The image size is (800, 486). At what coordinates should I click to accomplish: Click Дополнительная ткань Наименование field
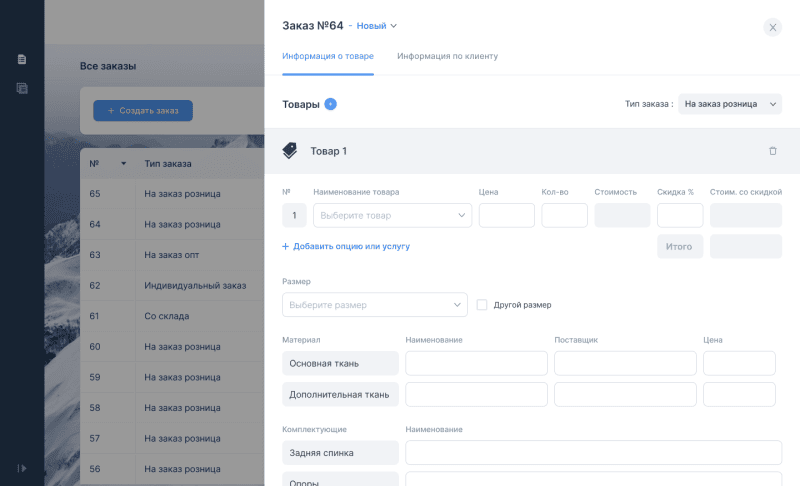coord(477,394)
